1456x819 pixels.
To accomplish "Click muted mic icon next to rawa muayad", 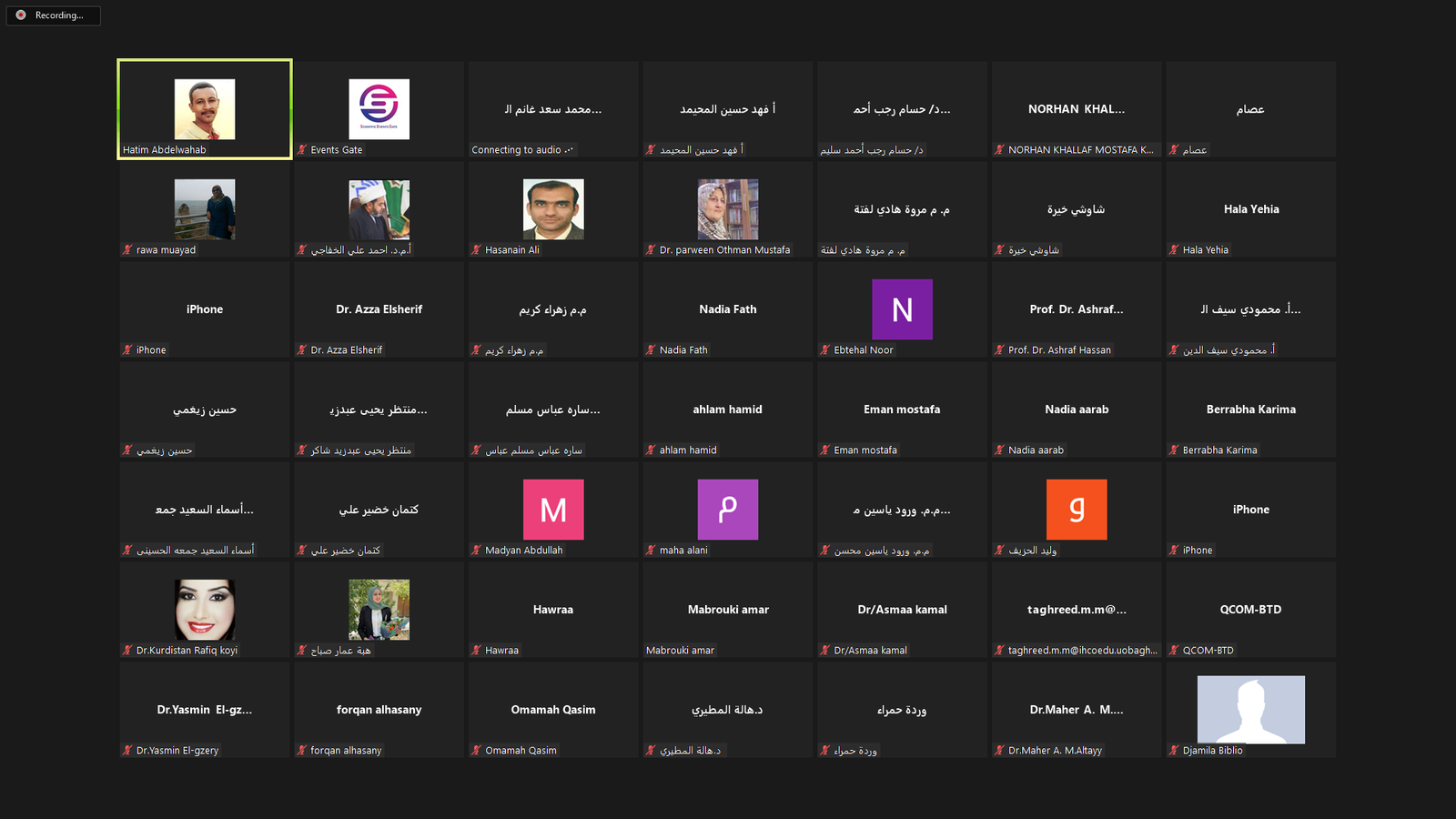I will [128, 249].
